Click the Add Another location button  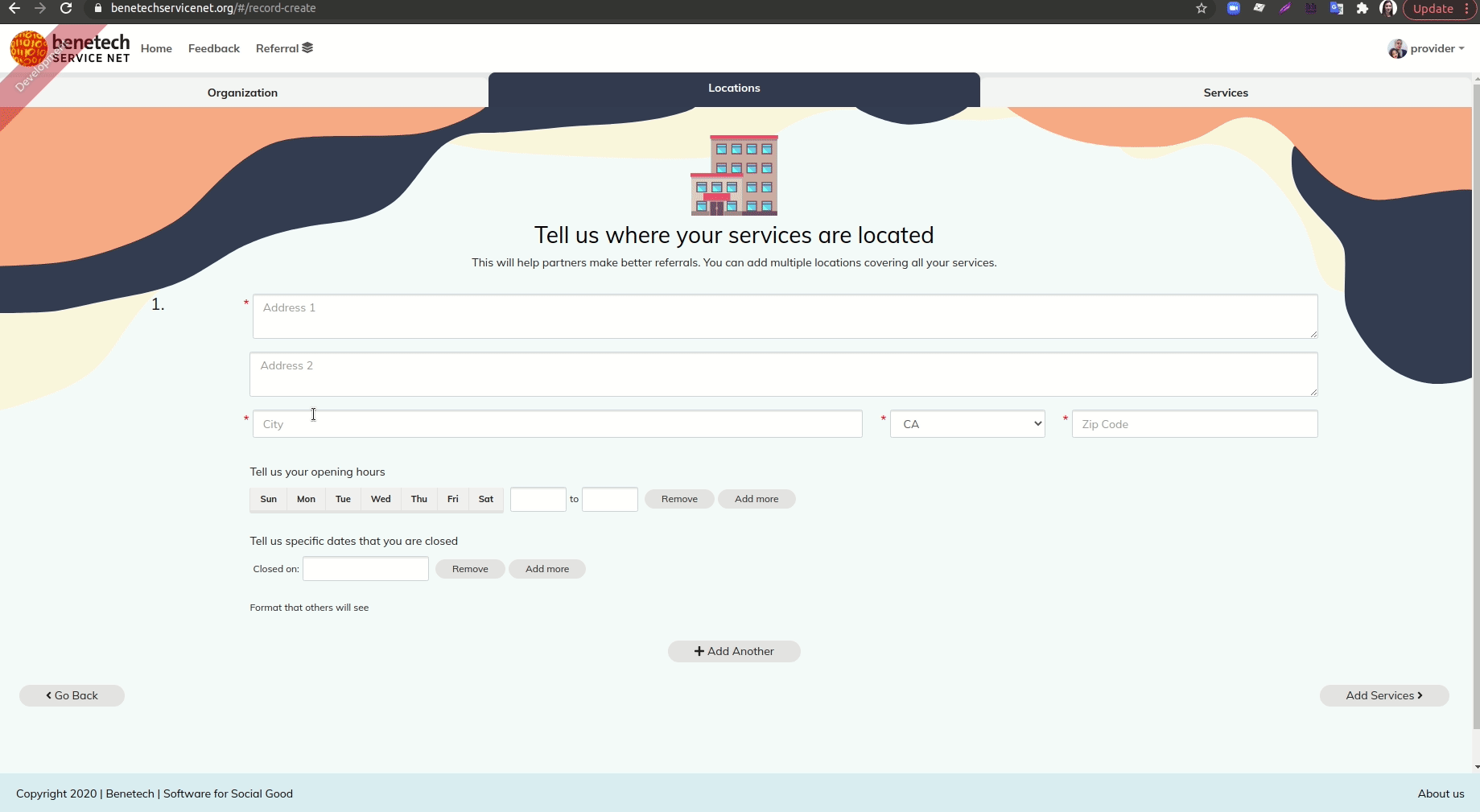(733, 651)
